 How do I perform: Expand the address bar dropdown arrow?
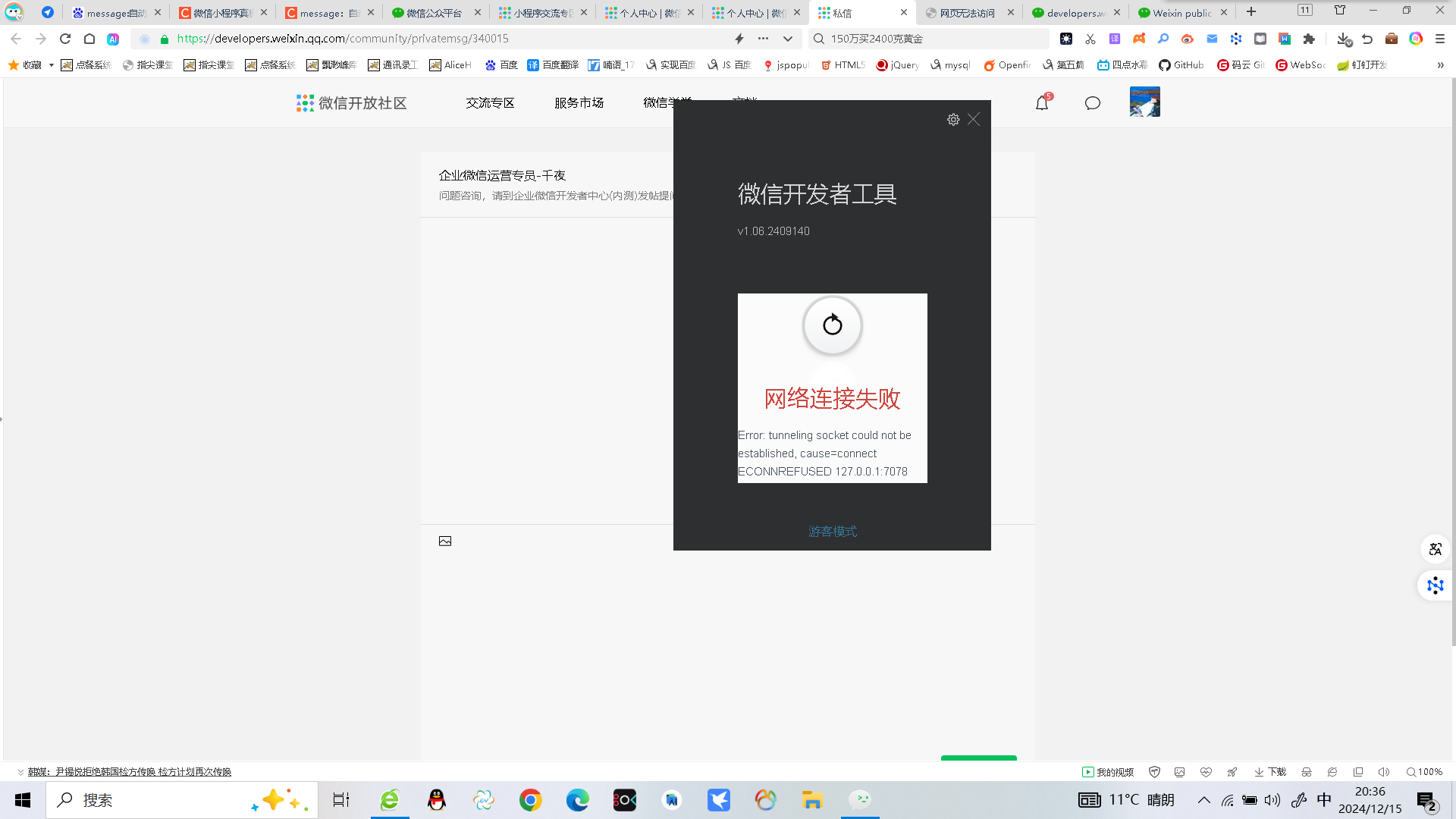click(788, 39)
